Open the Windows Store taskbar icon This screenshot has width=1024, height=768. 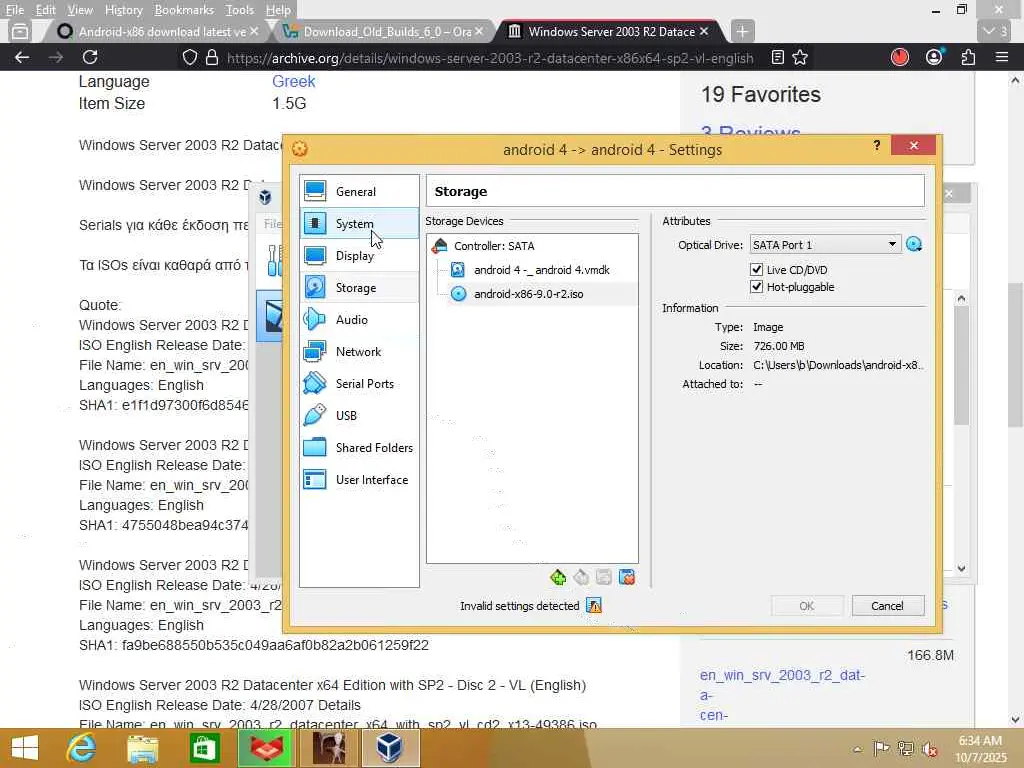[x=204, y=748]
